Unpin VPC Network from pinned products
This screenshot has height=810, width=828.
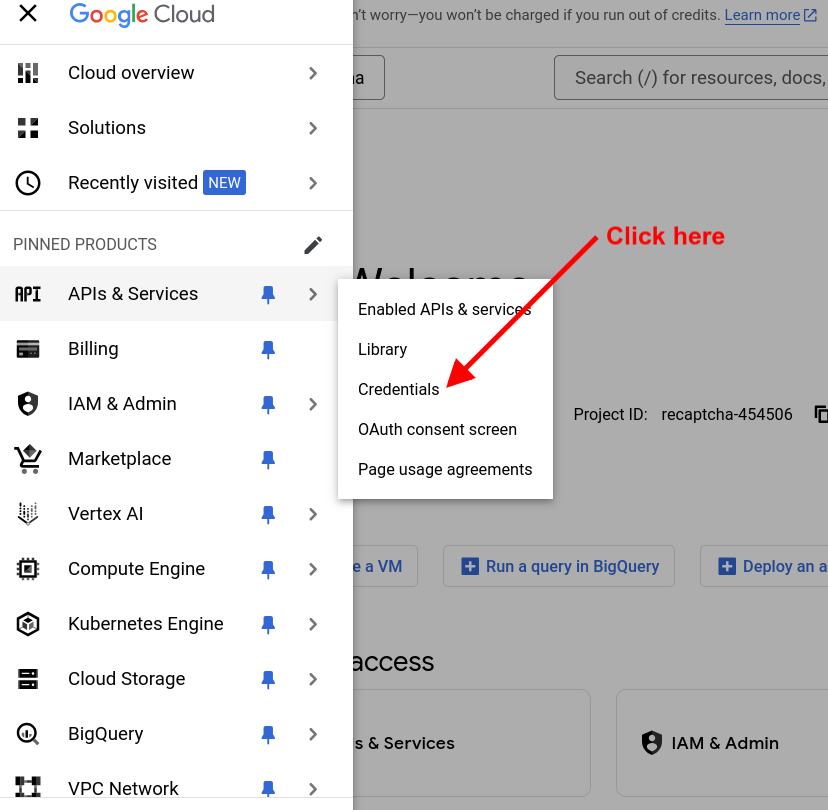pos(268,788)
